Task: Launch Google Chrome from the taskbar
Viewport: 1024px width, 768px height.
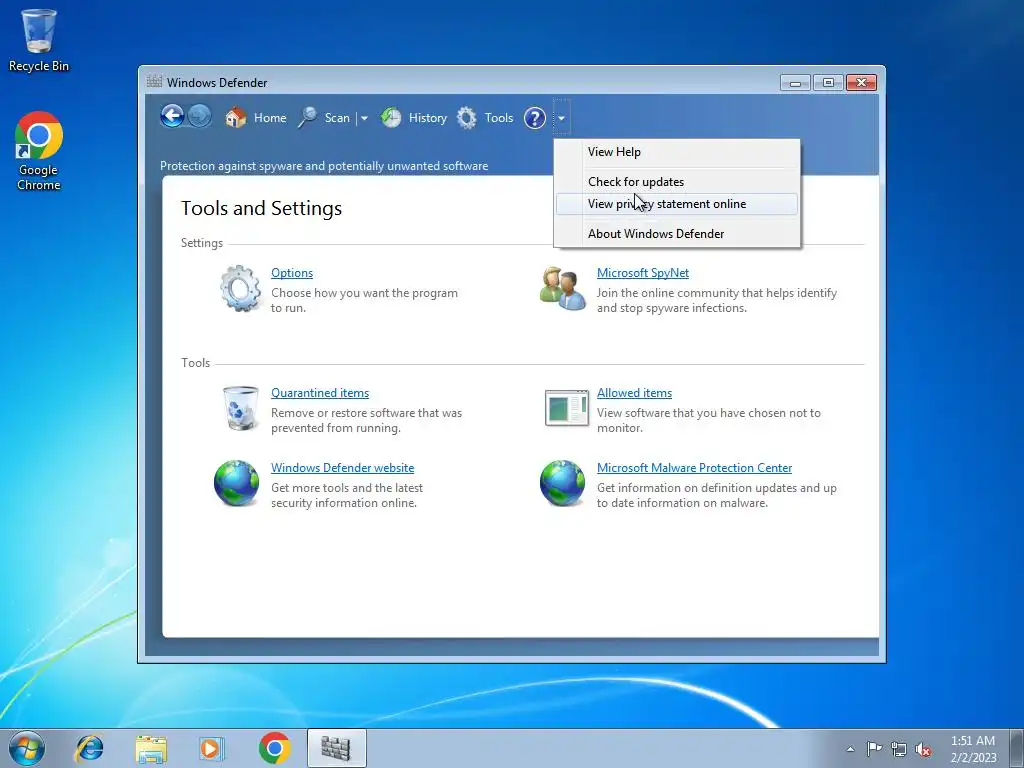Action: (x=275, y=748)
